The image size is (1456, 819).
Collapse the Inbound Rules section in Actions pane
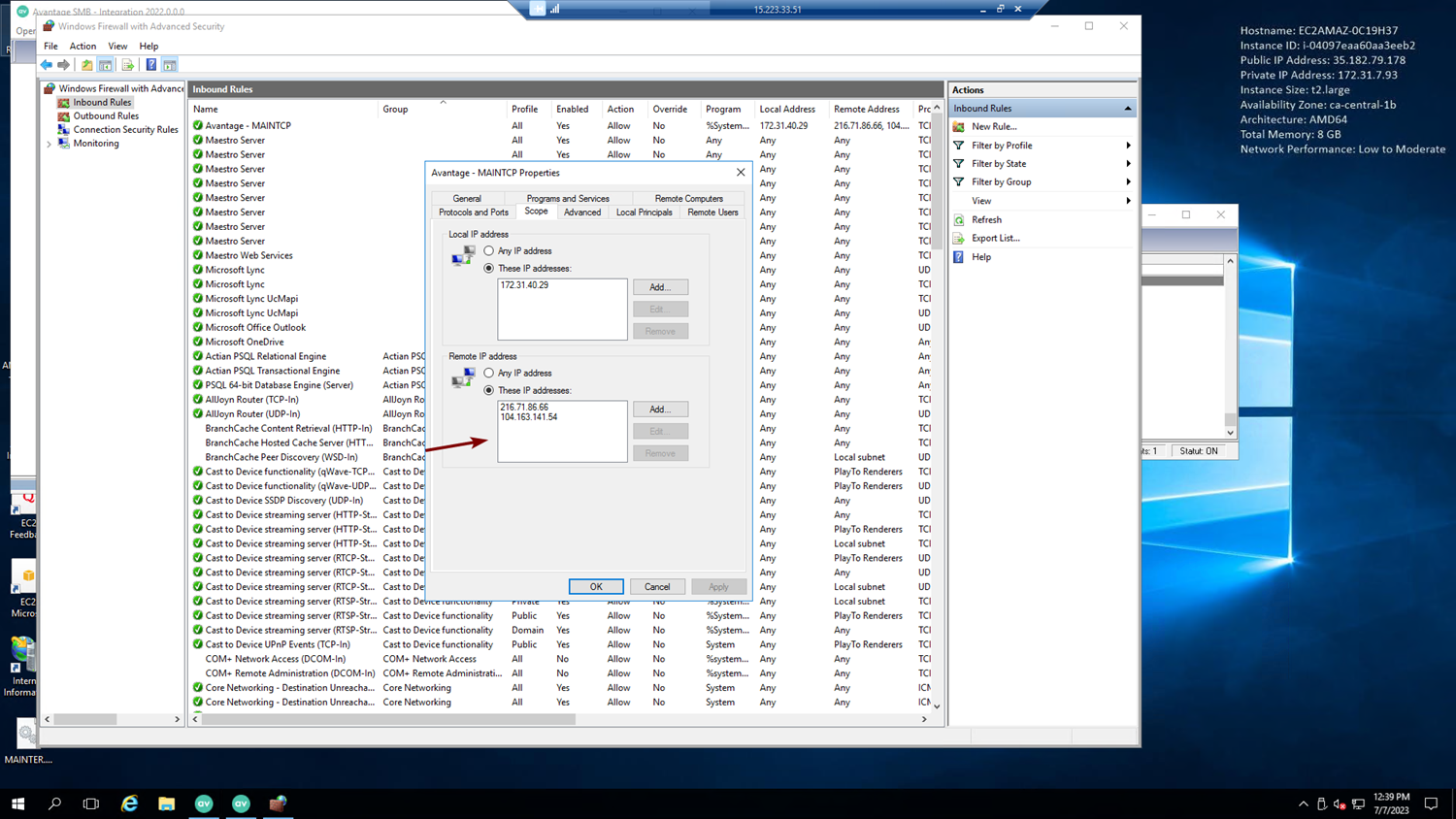point(1128,109)
